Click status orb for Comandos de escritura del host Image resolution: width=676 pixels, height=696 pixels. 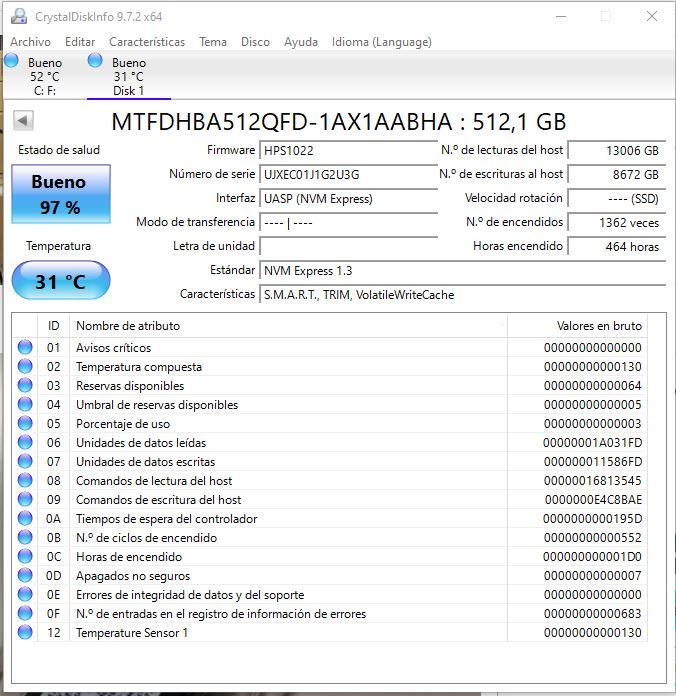pos(25,499)
